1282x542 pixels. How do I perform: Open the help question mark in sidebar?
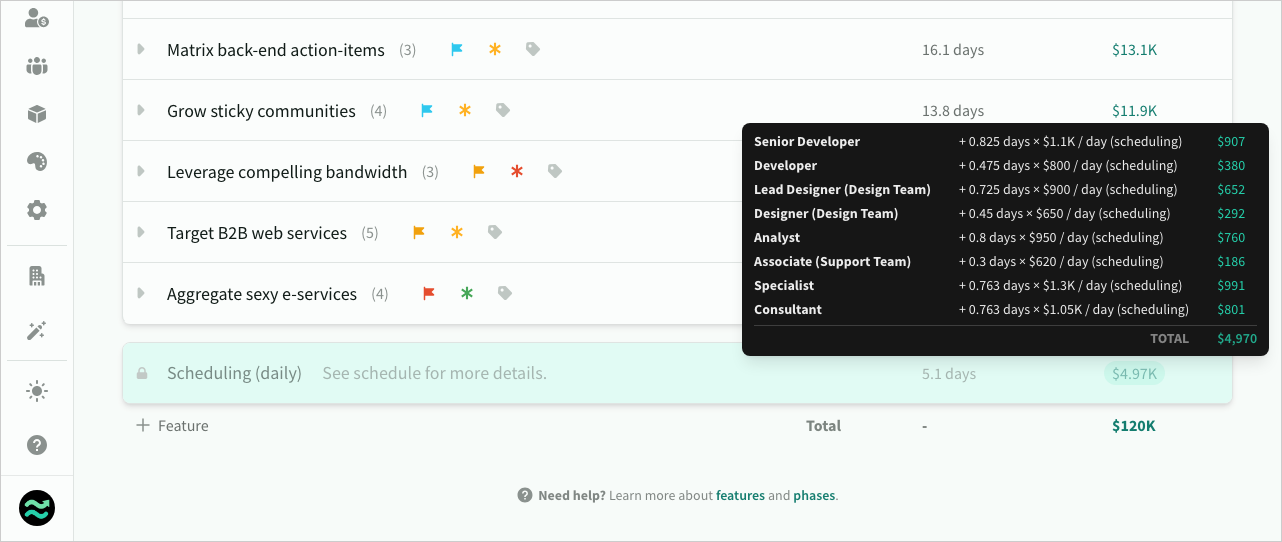[x=37, y=445]
